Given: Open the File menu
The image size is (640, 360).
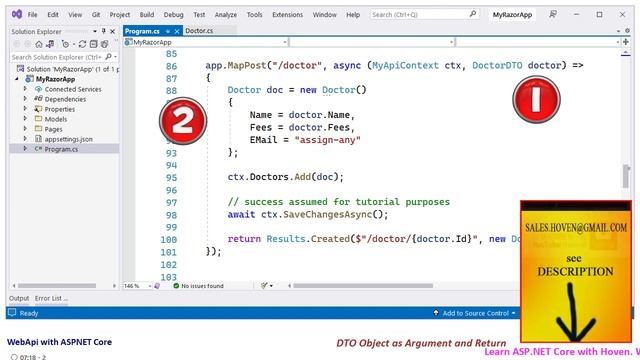Looking at the screenshot, I should coord(32,15).
